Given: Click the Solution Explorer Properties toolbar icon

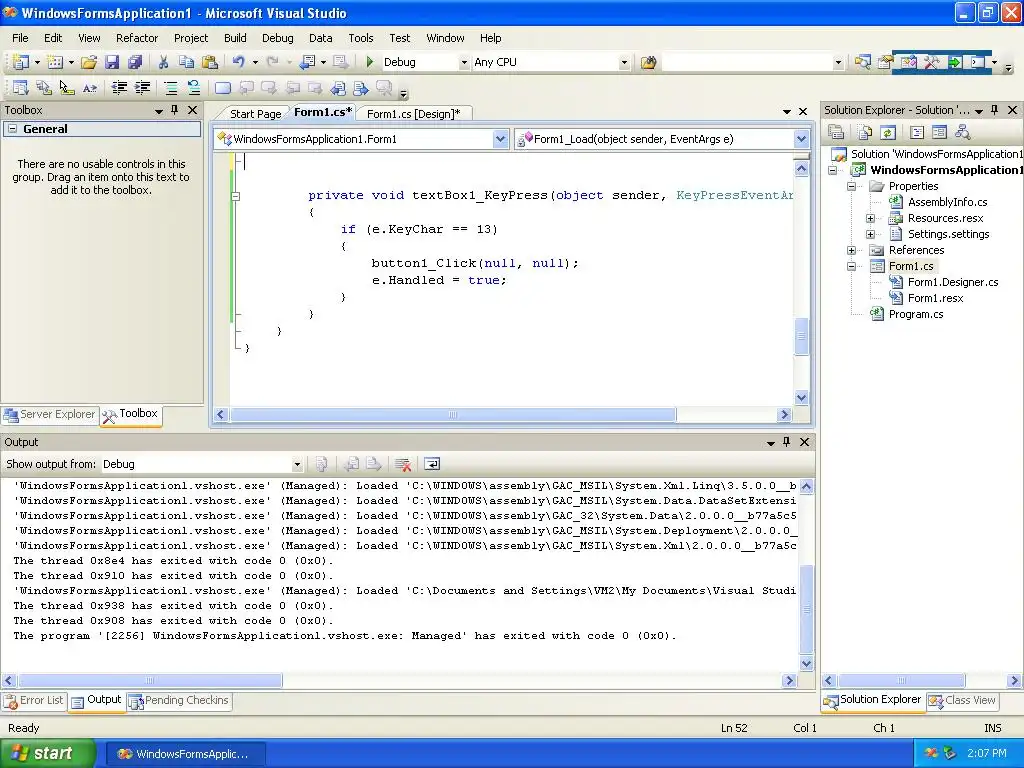Looking at the screenshot, I should pos(836,133).
